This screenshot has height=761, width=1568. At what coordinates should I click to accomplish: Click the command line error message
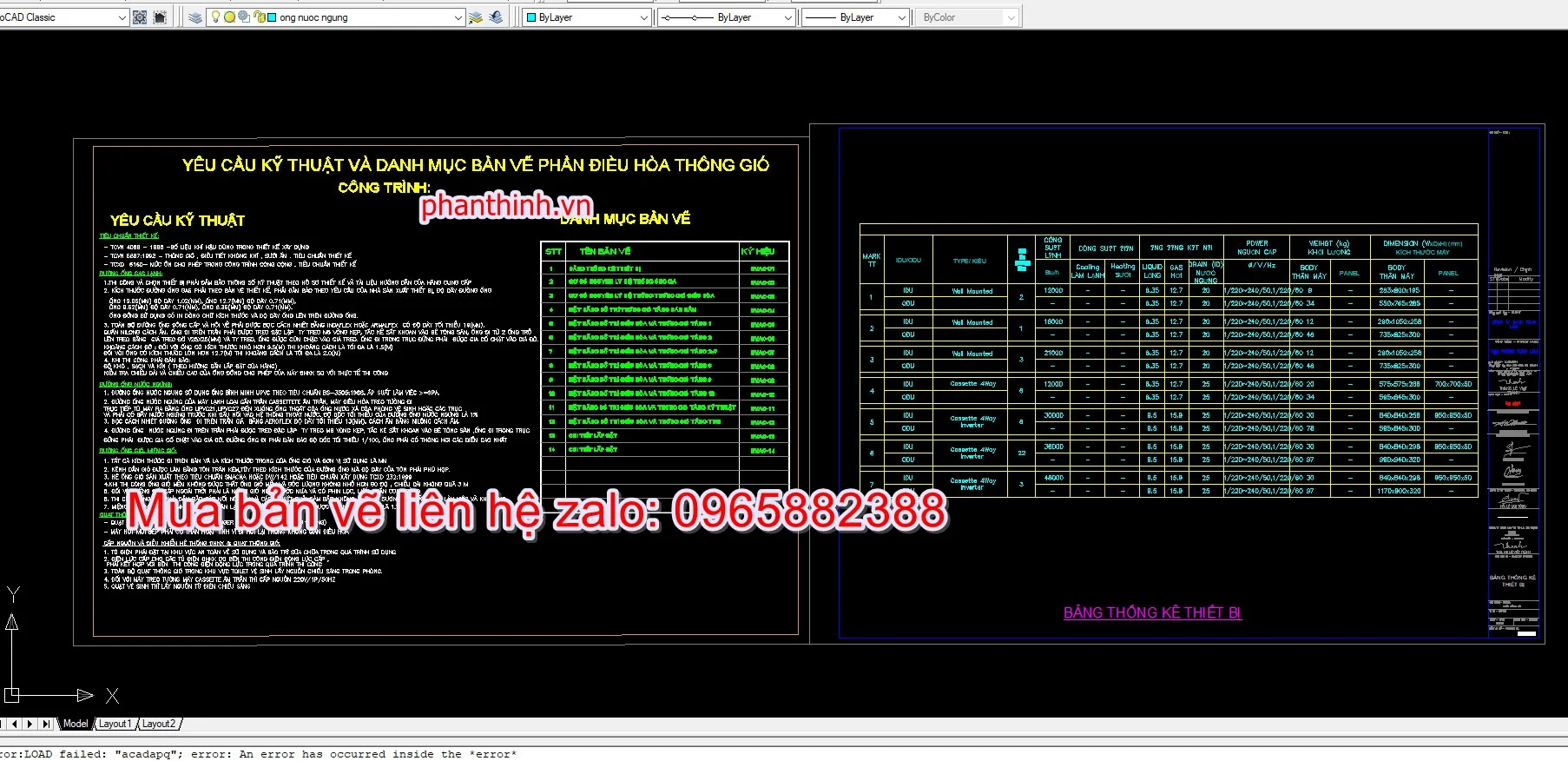259,754
